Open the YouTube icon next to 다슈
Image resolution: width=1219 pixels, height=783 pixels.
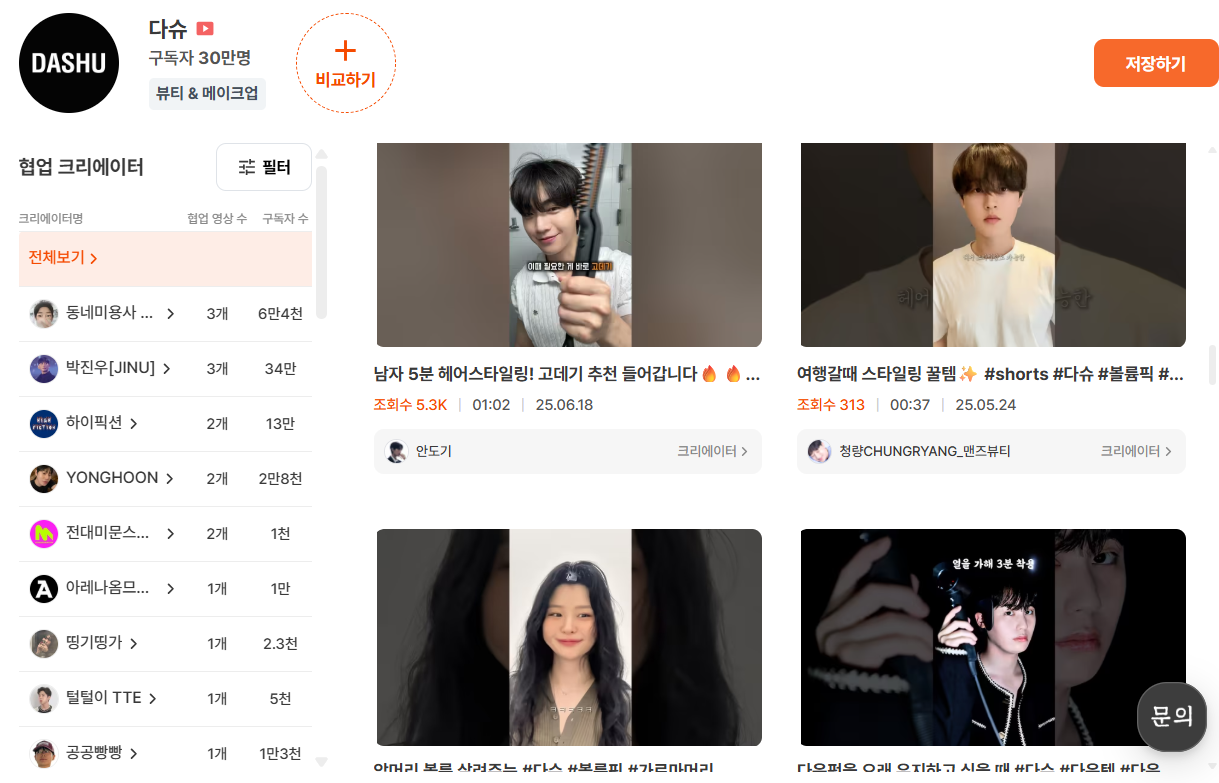[x=205, y=29]
